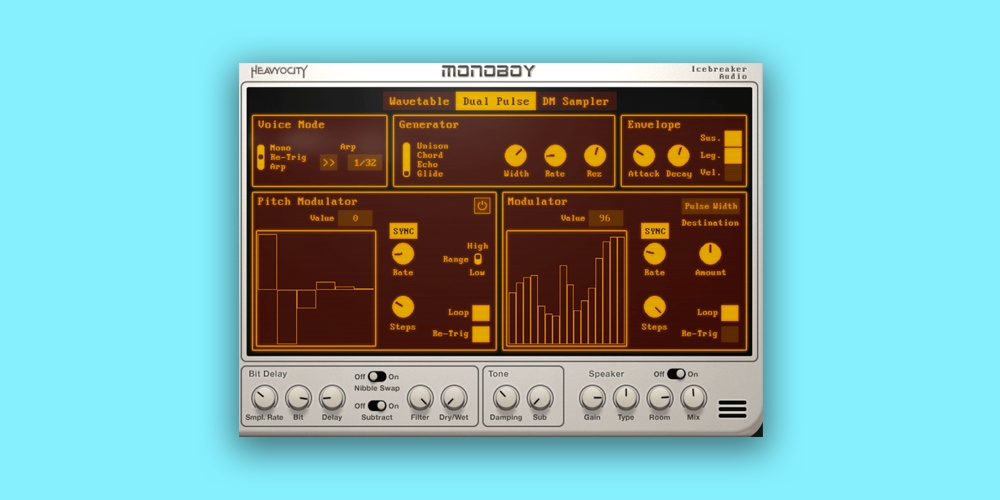Image resolution: width=1000 pixels, height=500 pixels.
Task: Switch to the Wavetable tab
Action: point(419,101)
